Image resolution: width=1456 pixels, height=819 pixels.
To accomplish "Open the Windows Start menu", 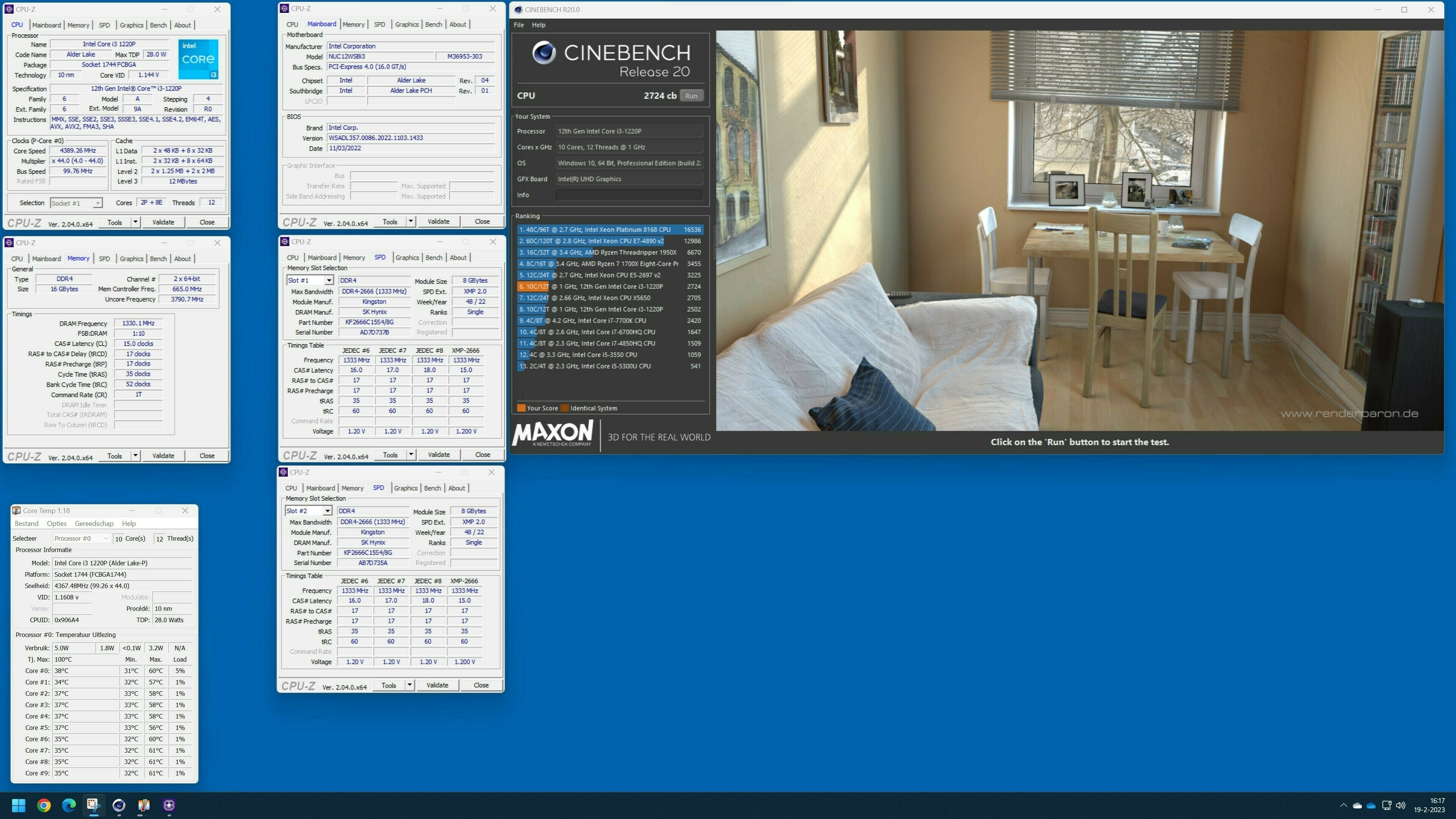I will (19, 805).
